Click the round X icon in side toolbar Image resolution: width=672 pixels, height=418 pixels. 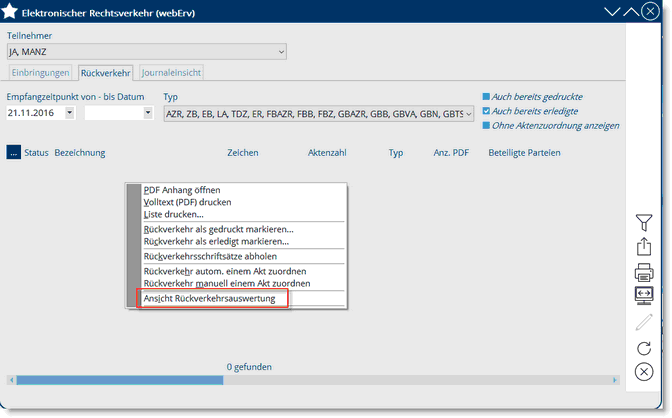pos(644,372)
